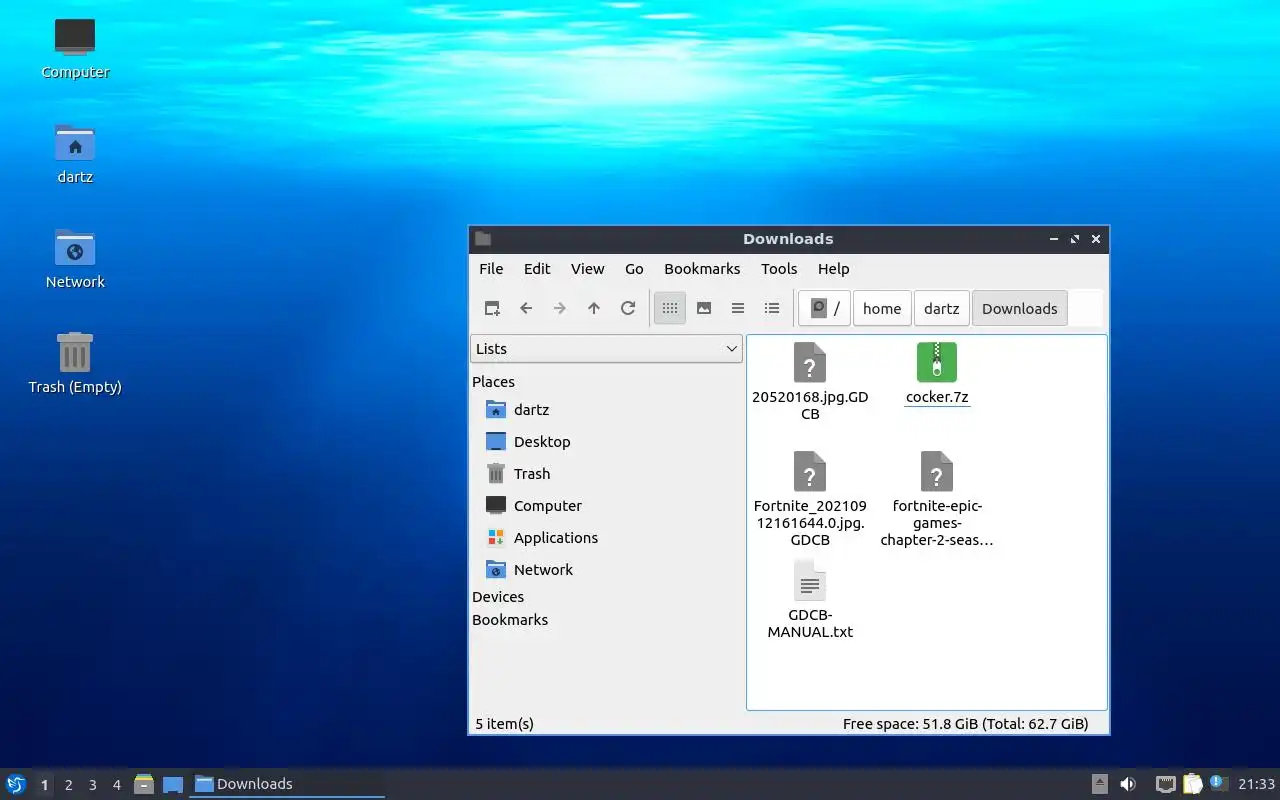Screen dimensions: 1280x800
Task: Open update notifier tray icon
Action: pyautogui.click(x=1217, y=783)
